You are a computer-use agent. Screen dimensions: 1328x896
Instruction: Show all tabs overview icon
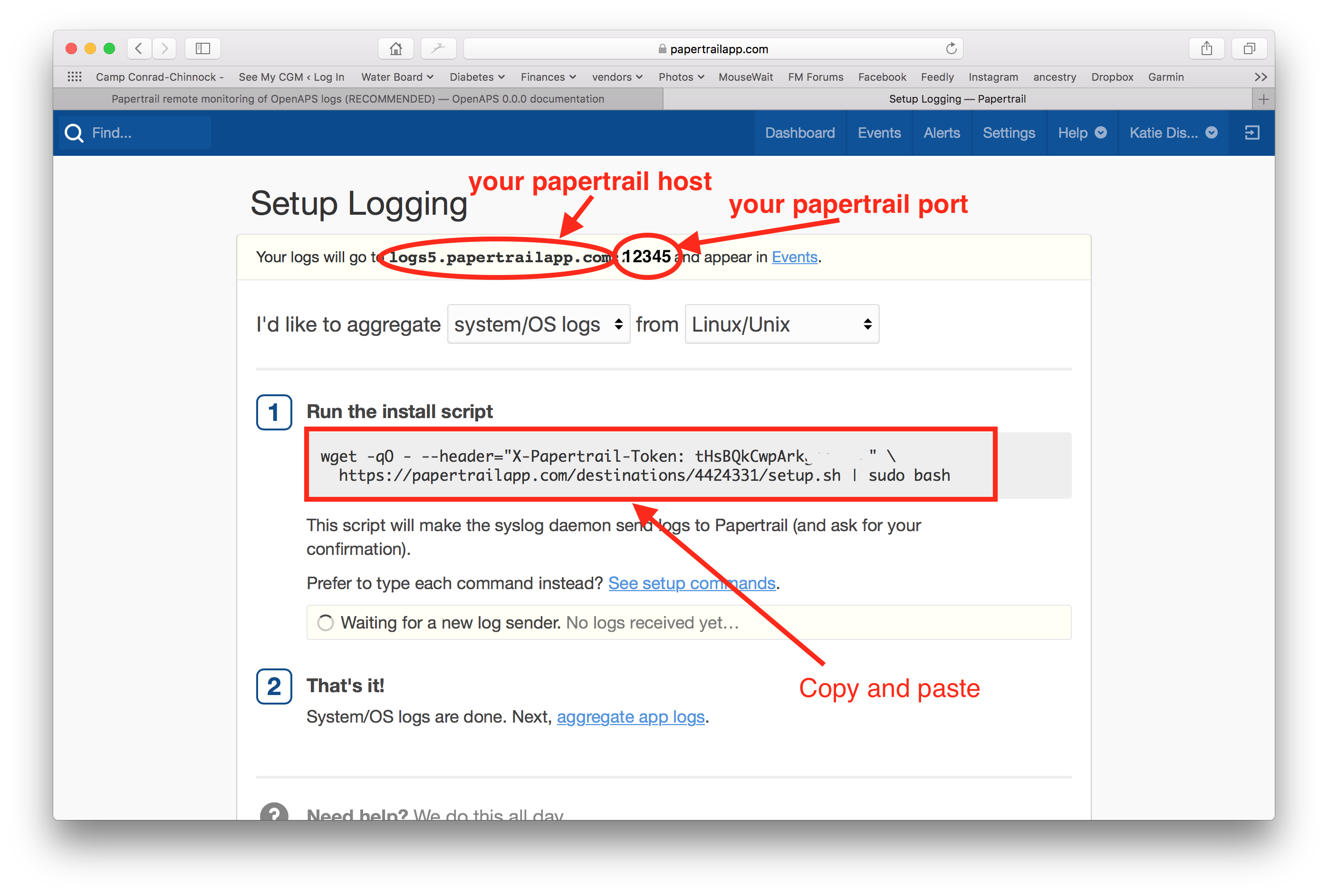[1249, 48]
